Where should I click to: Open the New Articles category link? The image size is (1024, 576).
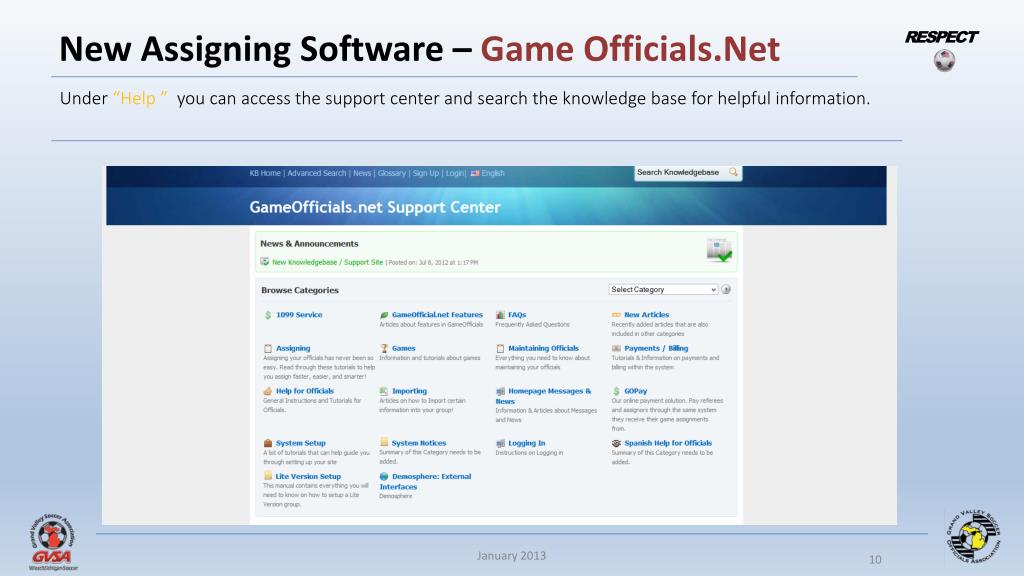(x=647, y=315)
